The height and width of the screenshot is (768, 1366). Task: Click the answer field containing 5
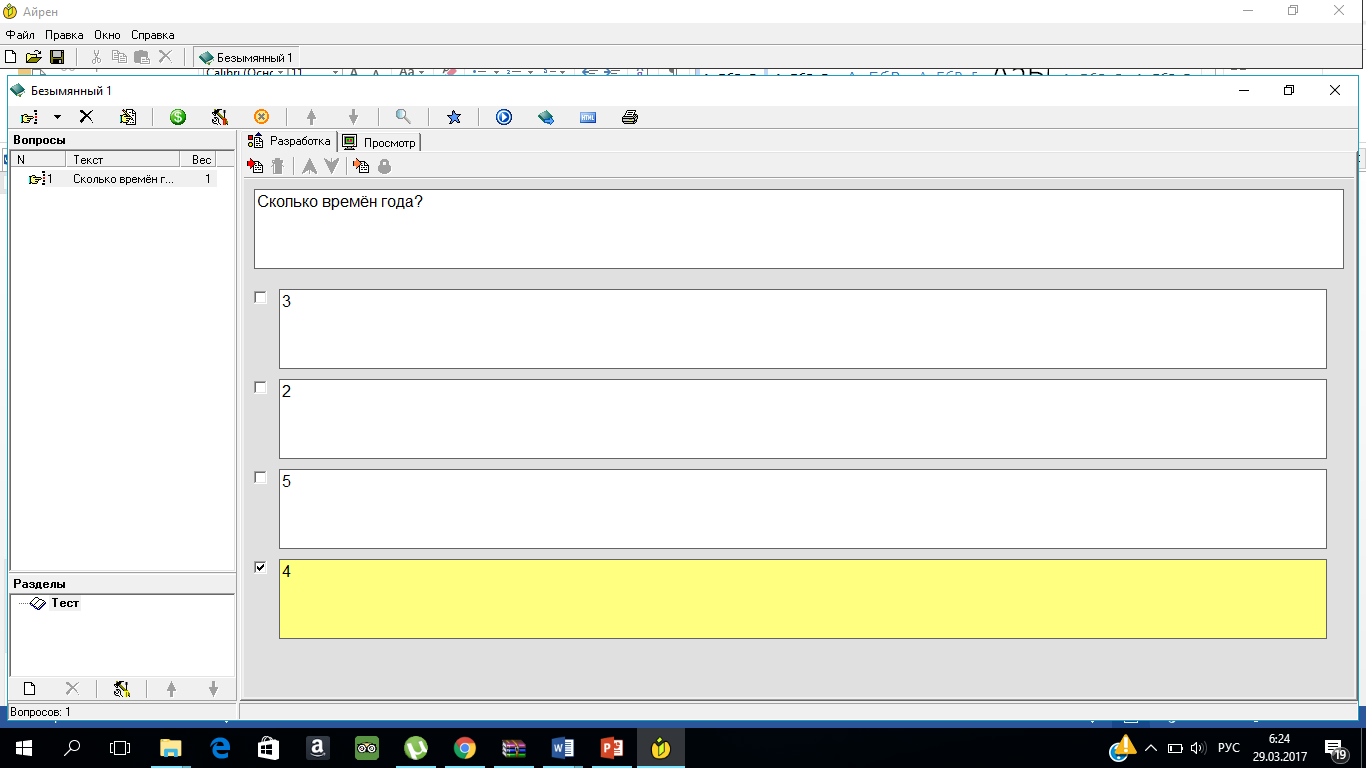click(x=802, y=509)
